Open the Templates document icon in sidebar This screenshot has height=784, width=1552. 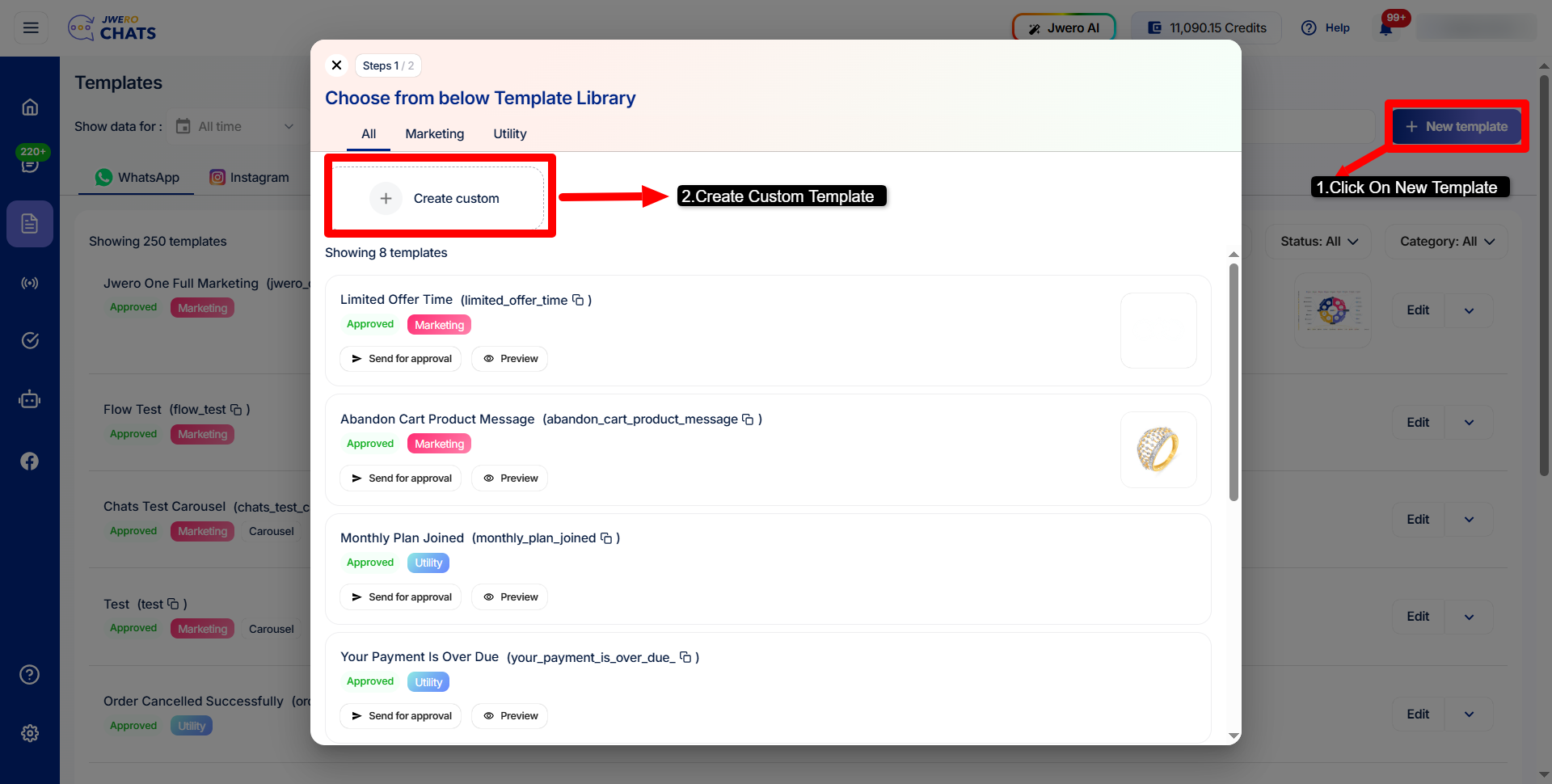coord(30,224)
